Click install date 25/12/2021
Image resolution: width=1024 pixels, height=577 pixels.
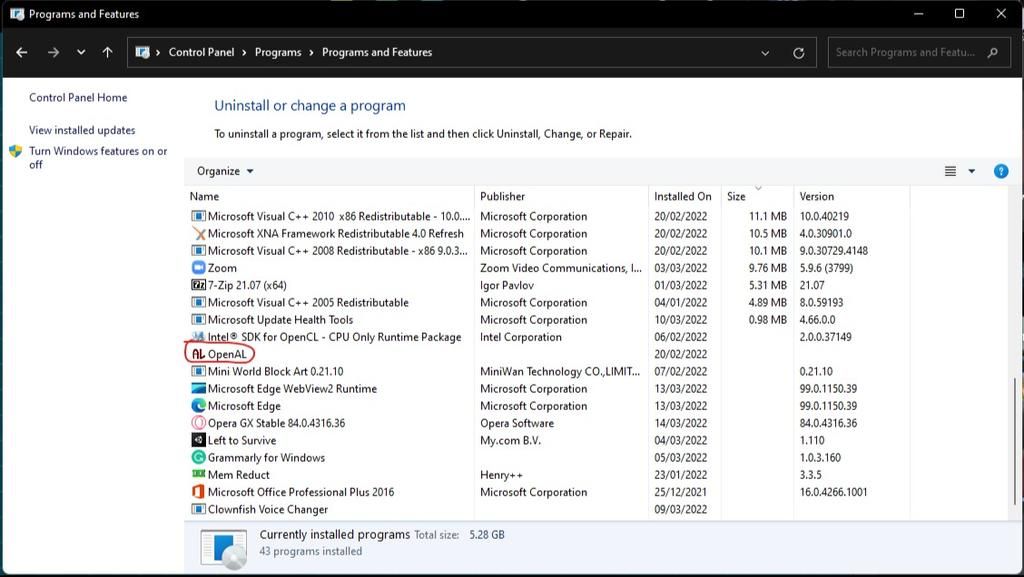coord(680,491)
